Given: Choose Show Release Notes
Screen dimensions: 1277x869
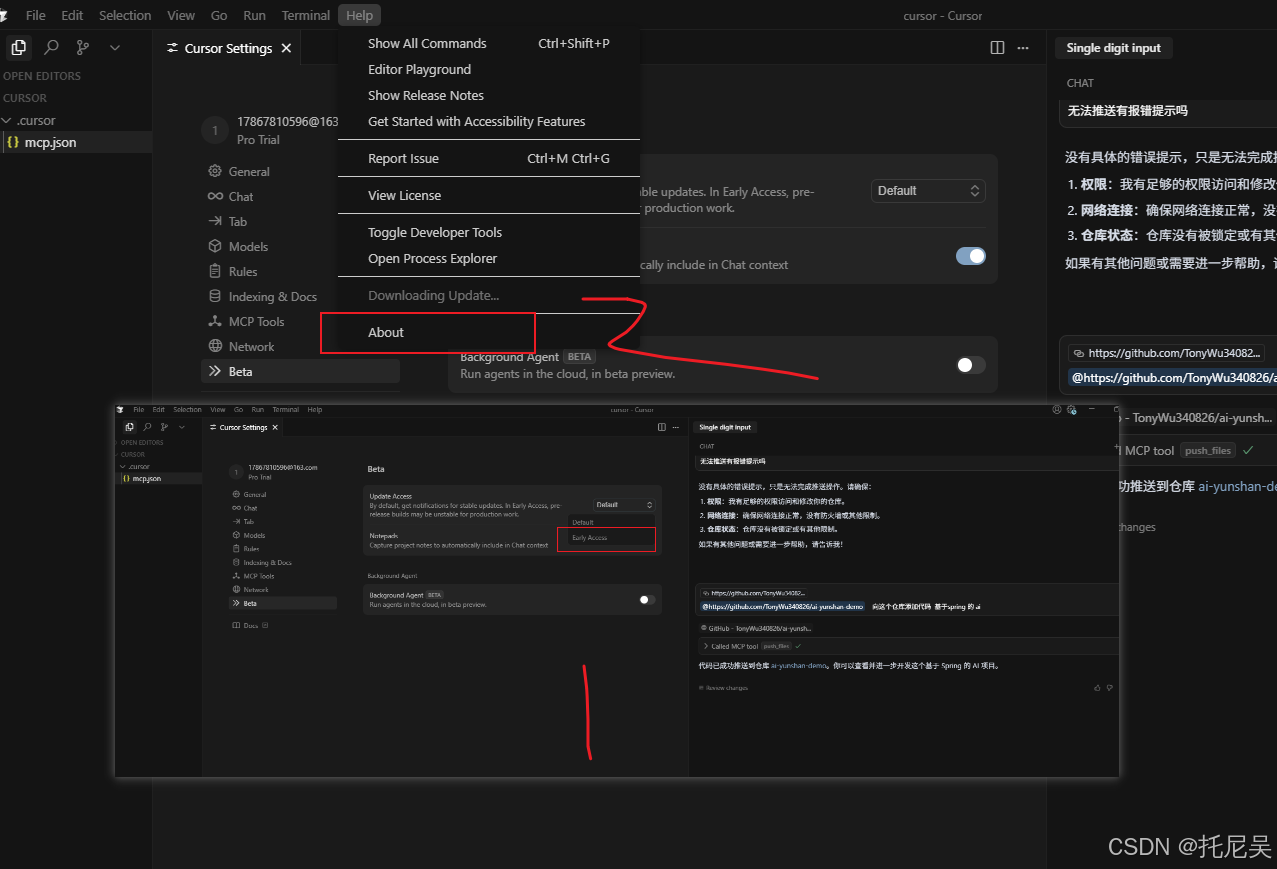Looking at the screenshot, I should point(489,95).
